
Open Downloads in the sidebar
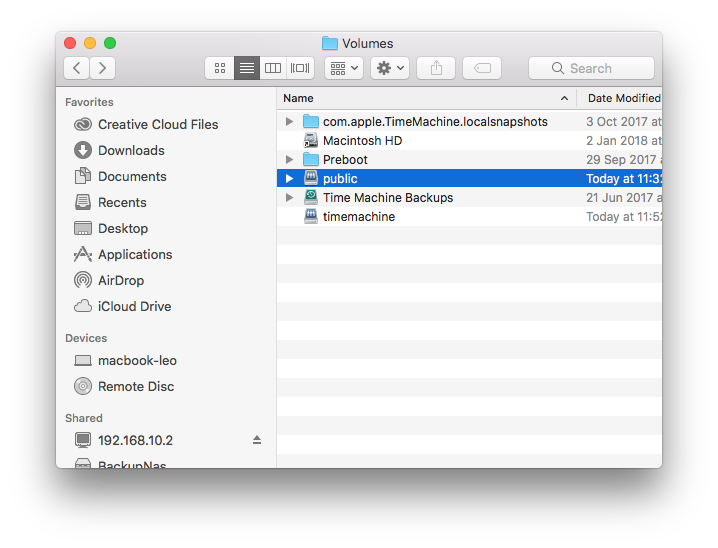[131, 150]
